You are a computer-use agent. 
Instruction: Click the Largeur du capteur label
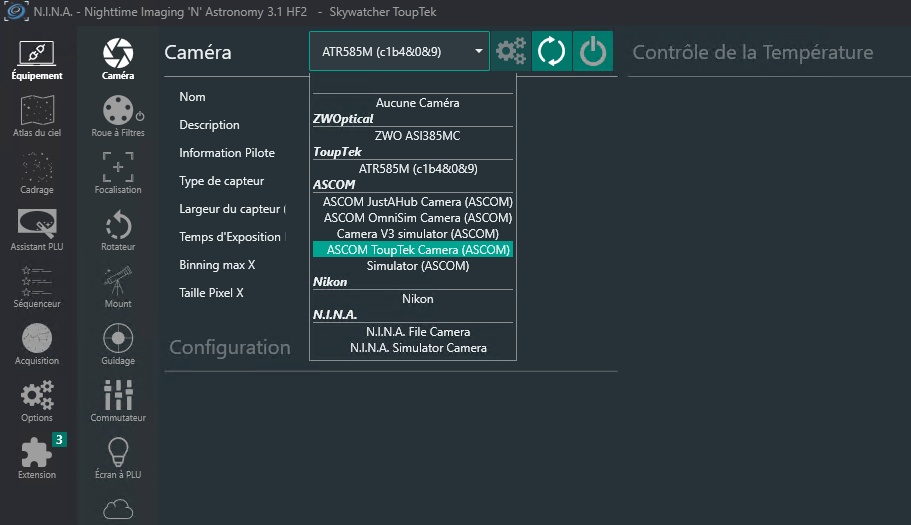tap(232, 209)
